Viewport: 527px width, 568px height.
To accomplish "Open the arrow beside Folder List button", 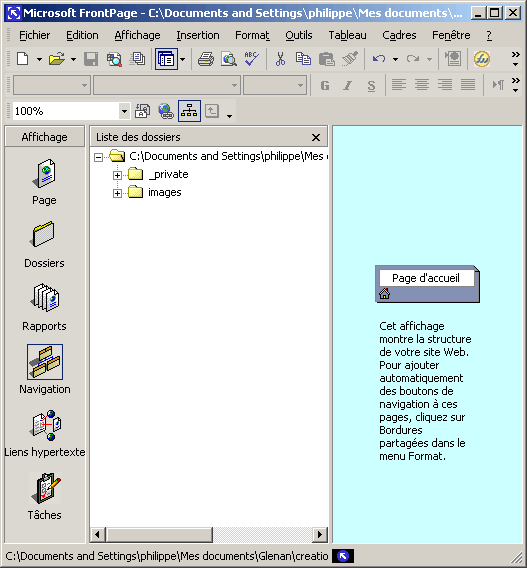I will point(183,59).
